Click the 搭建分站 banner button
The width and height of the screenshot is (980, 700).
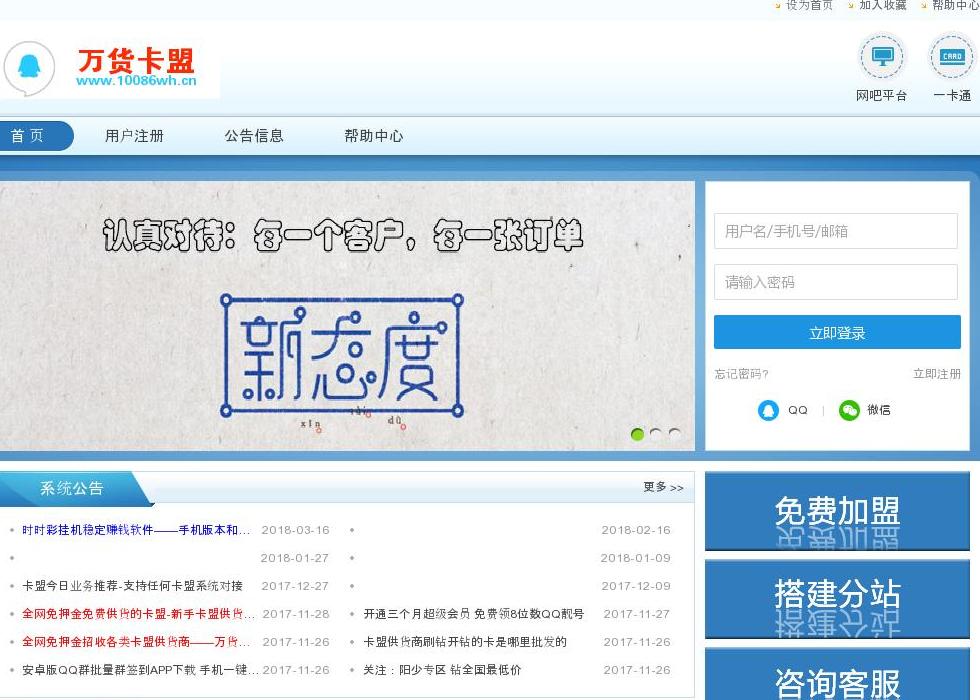pos(837,599)
